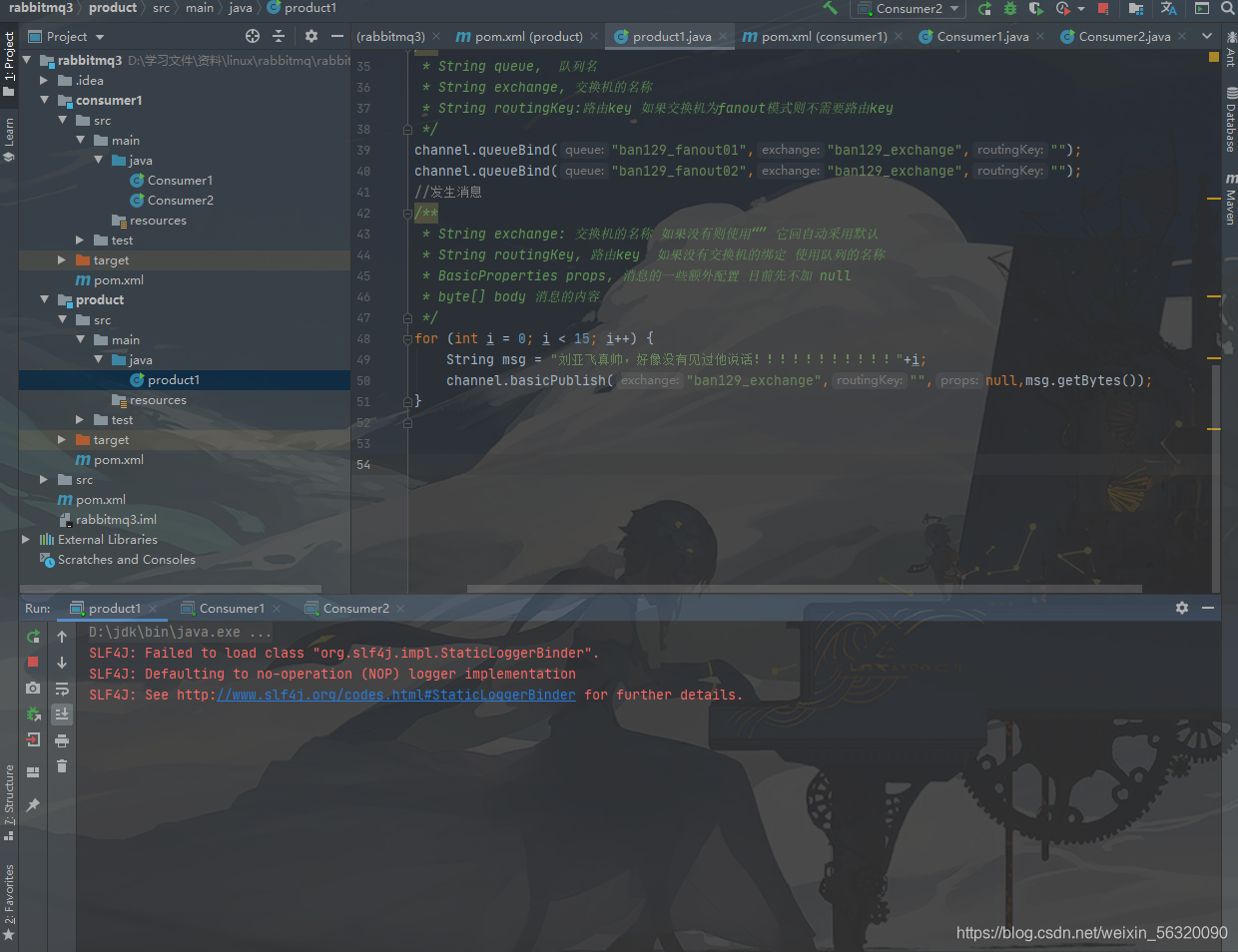Toggle fold marker at for loop line 48
This screenshot has width=1238, height=952.
(407, 339)
